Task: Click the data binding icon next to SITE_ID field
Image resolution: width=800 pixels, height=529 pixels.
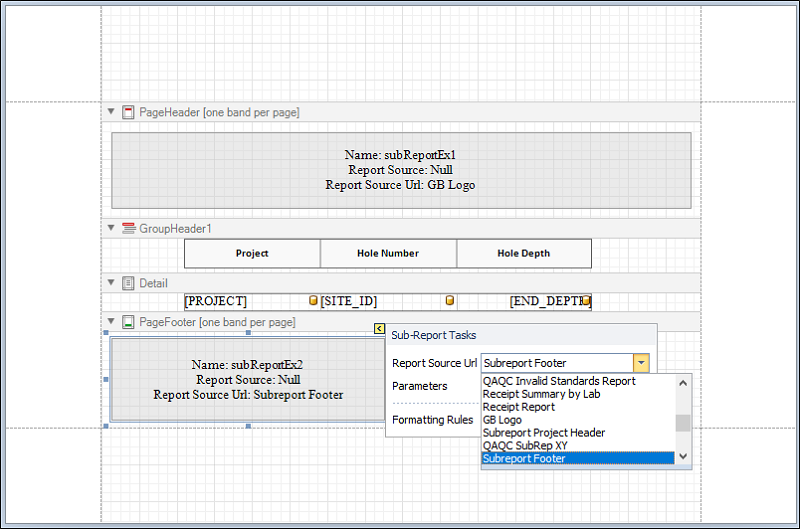Action: tap(449, 301)
